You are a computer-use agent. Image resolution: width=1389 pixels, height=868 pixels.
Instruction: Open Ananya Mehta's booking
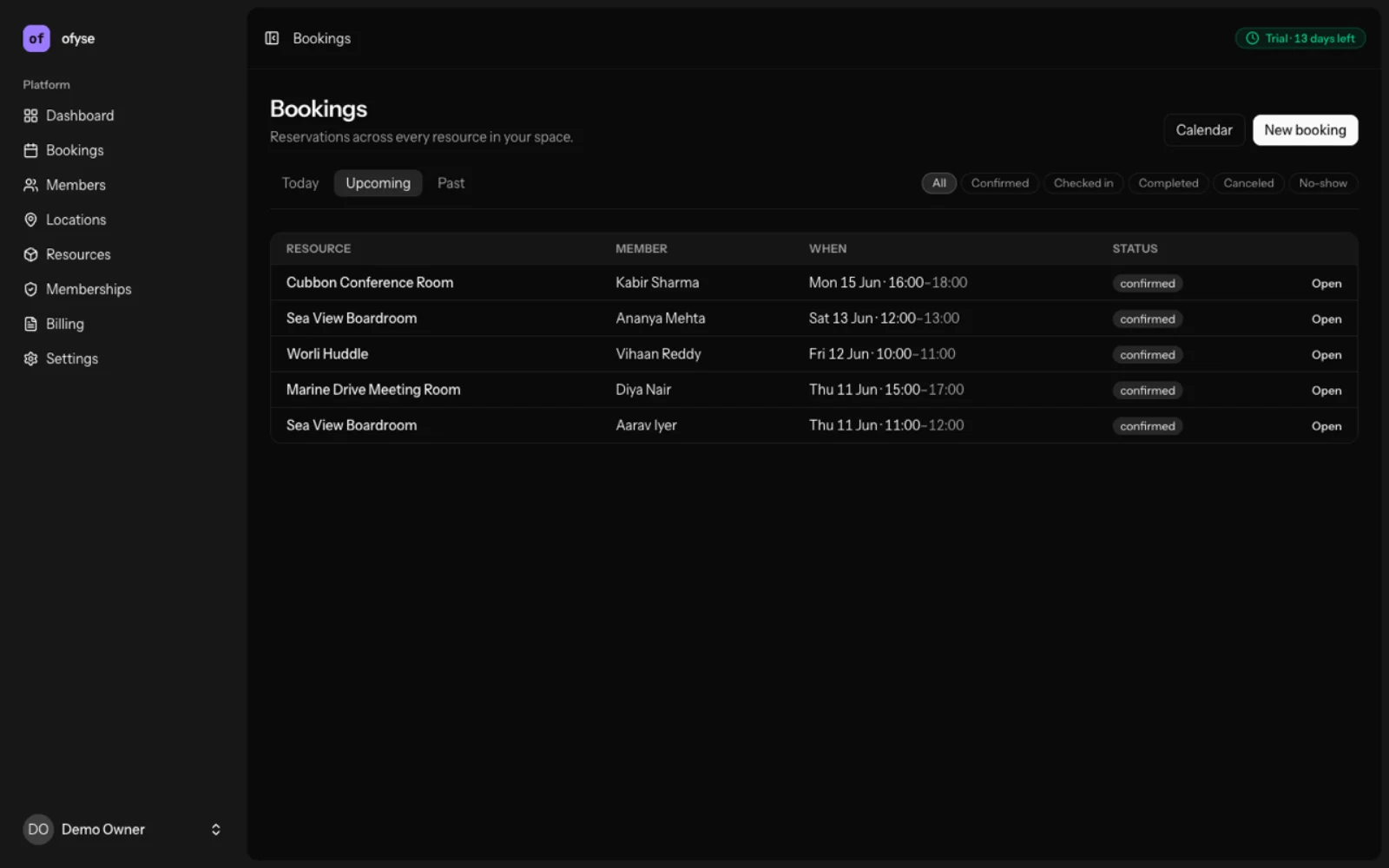click(1326, 319)
